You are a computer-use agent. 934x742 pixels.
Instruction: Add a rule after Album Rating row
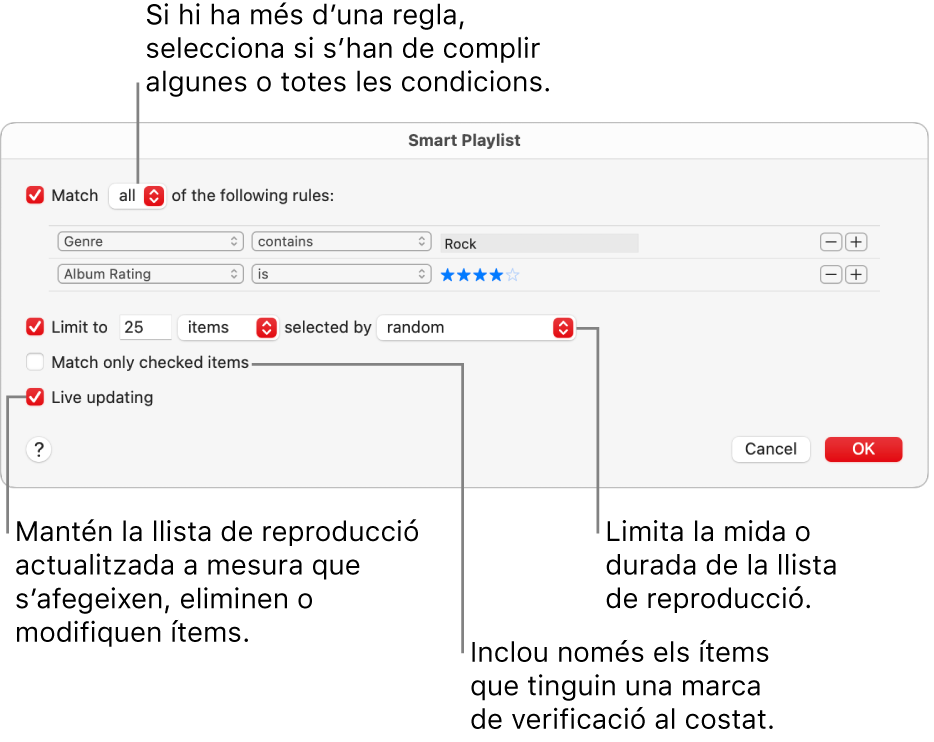856,275
